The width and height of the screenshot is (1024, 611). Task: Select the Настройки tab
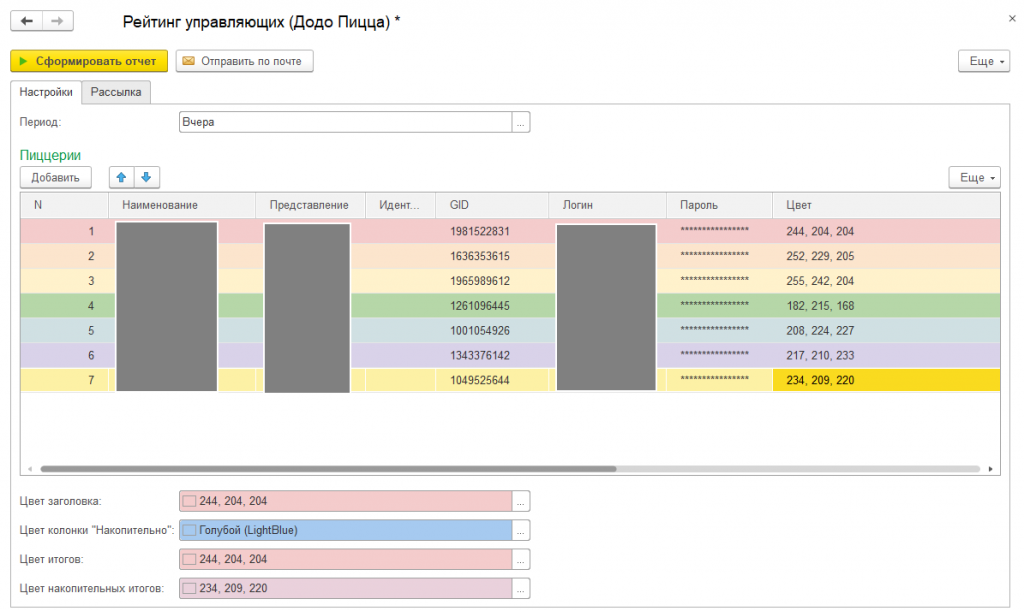tap(46, 92)
